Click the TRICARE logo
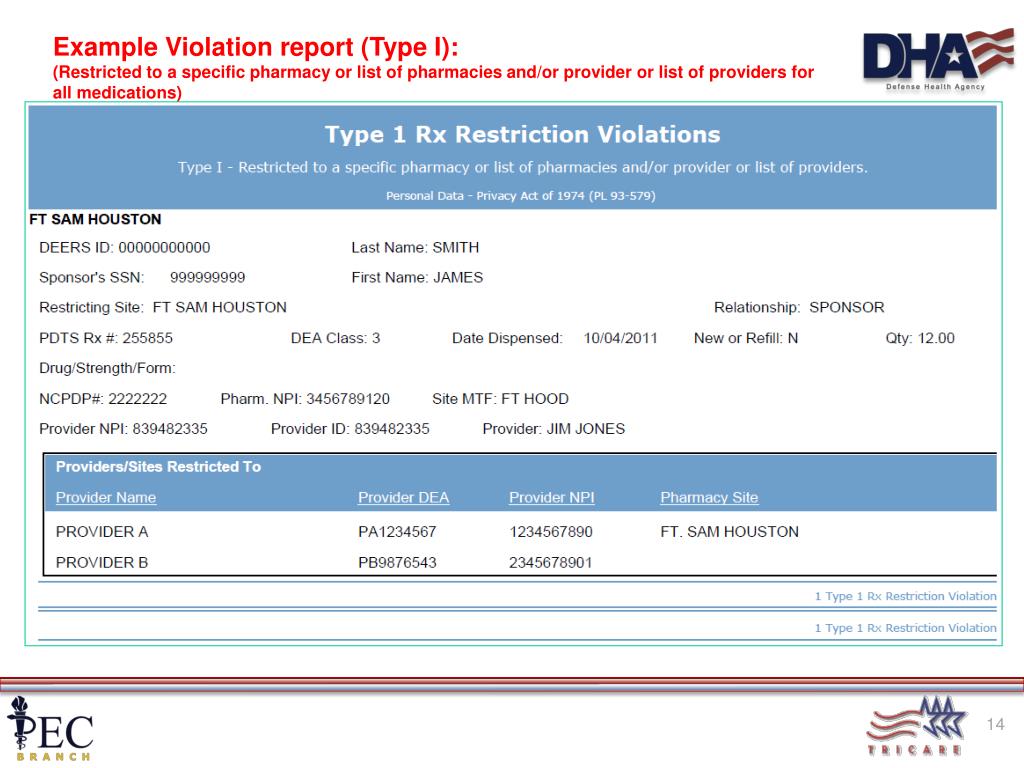The image size is (1024, 768). [916, 726]
